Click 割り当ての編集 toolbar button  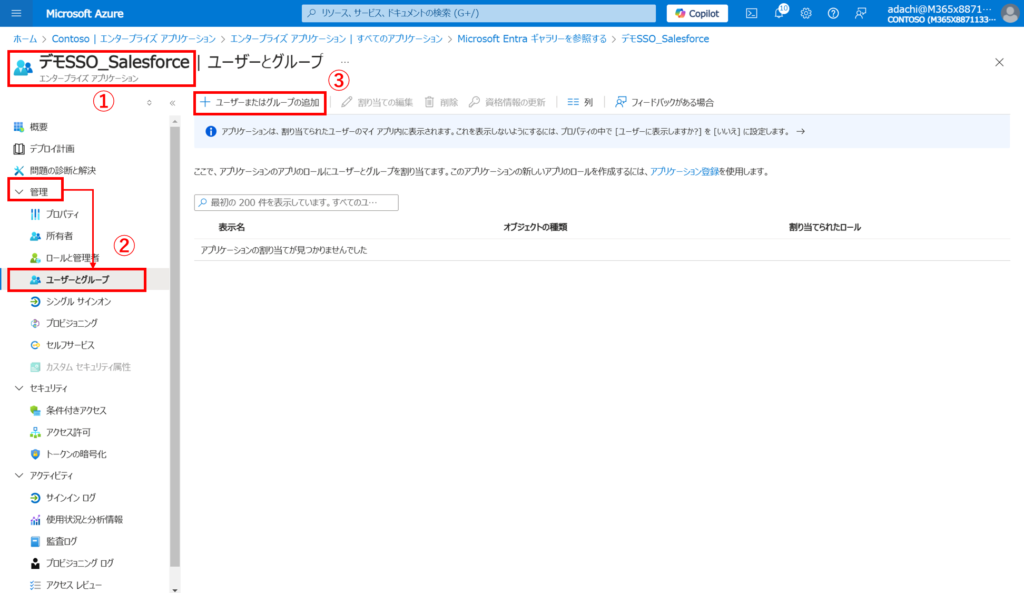[377, 103]
